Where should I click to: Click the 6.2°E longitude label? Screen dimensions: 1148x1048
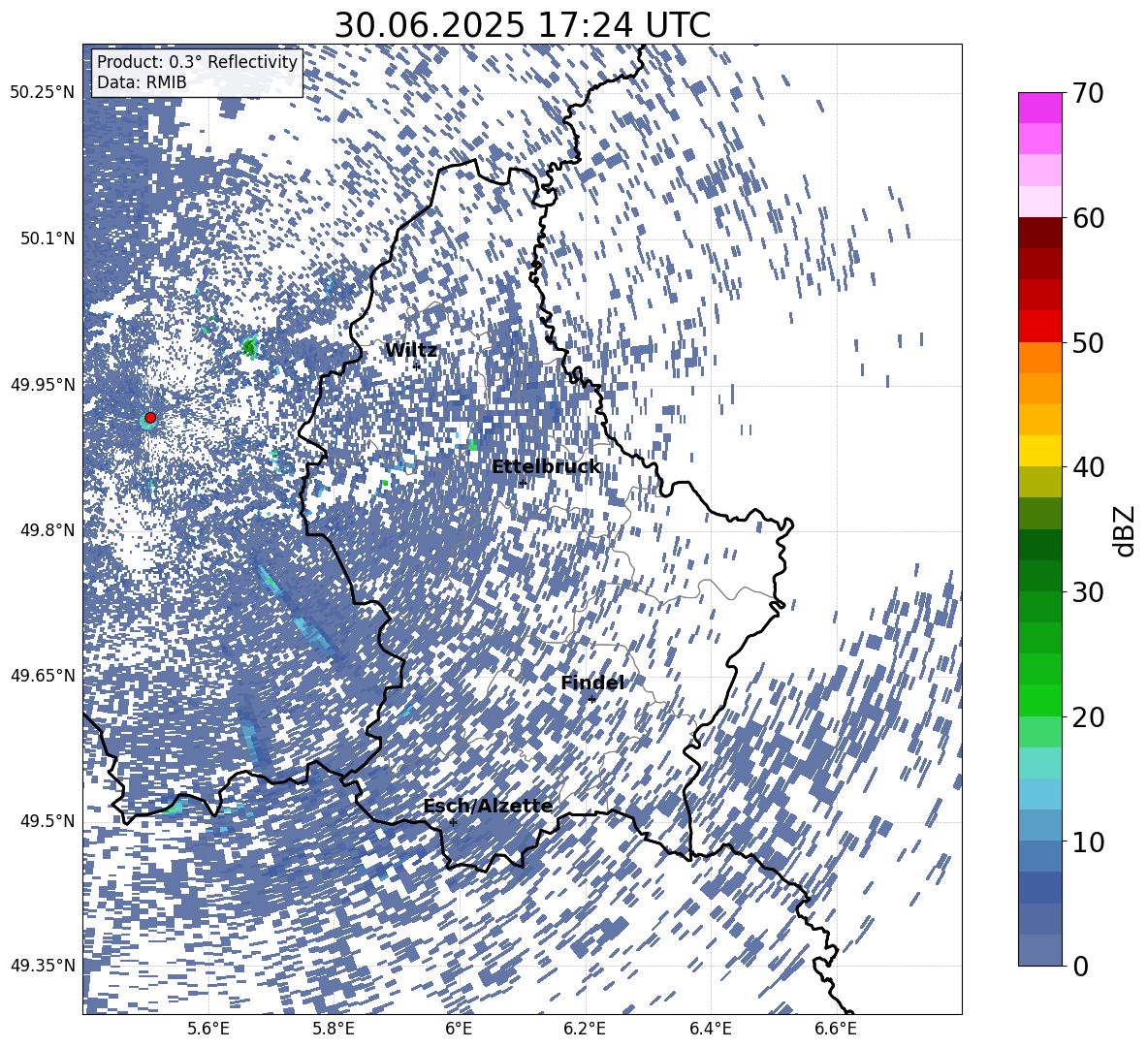point(585,1029)
